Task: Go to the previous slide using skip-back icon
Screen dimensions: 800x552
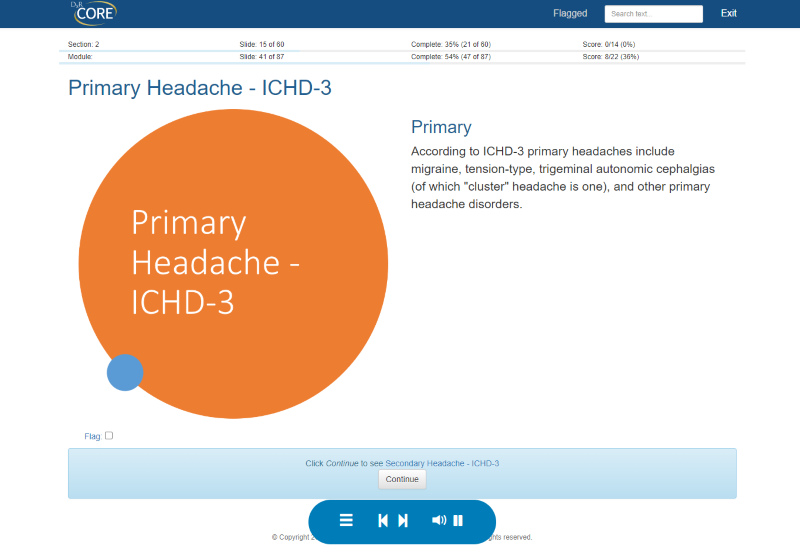Action: coord(382,520)
